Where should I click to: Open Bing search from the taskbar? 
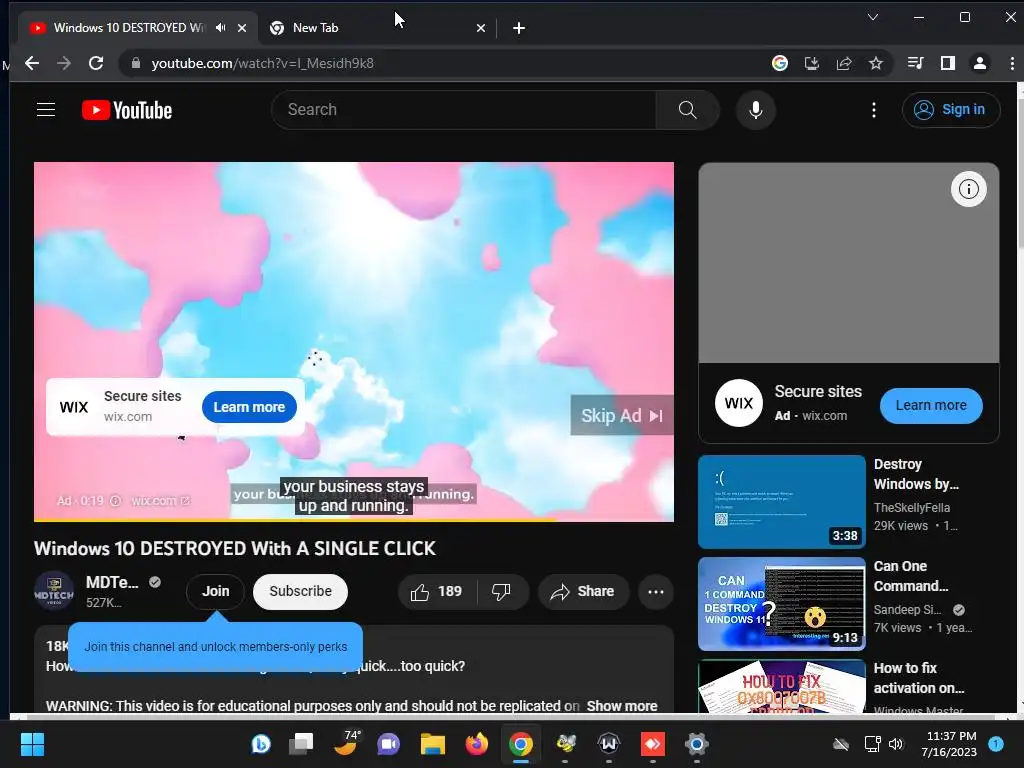coord(261,744)
